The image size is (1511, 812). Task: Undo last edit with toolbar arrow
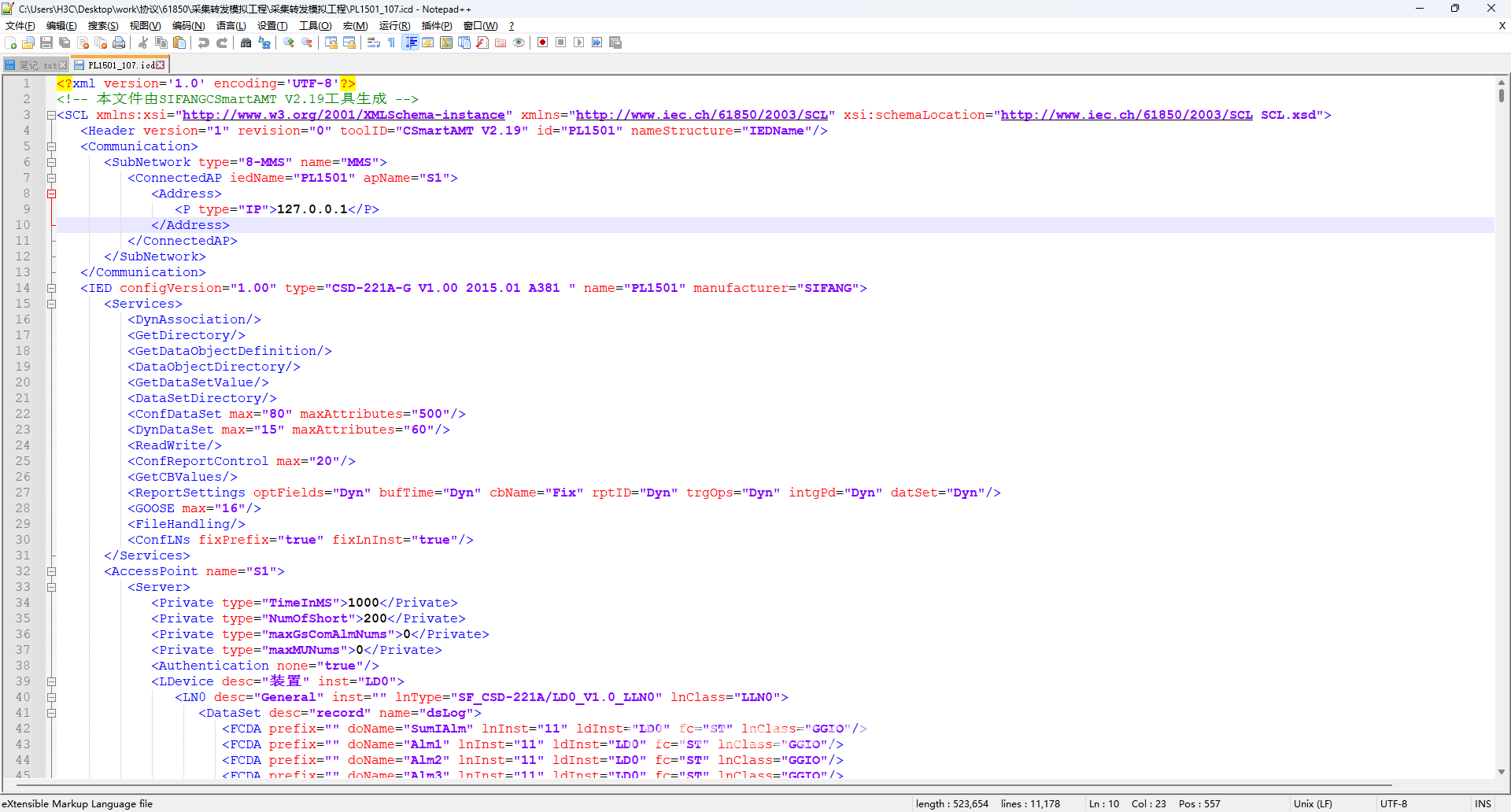pyautogui.click(x=204, y=42)
